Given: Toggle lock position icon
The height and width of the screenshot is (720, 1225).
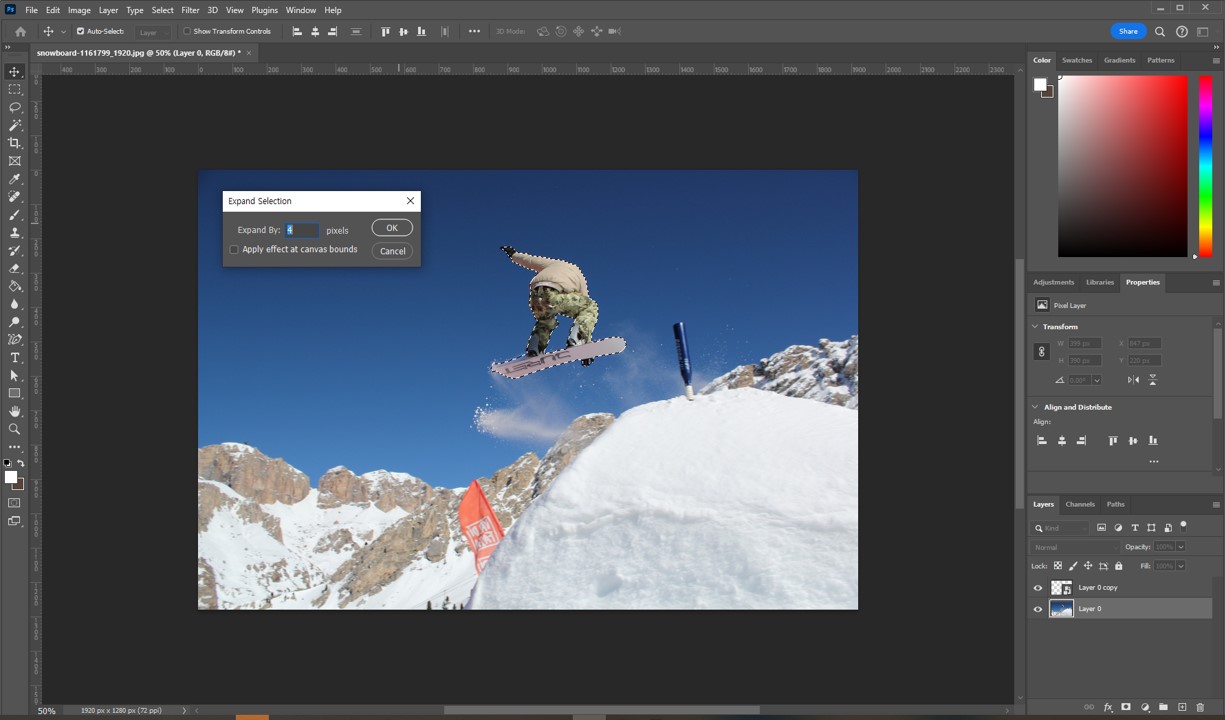Looking at the screenshot, I should [1088, 566].
